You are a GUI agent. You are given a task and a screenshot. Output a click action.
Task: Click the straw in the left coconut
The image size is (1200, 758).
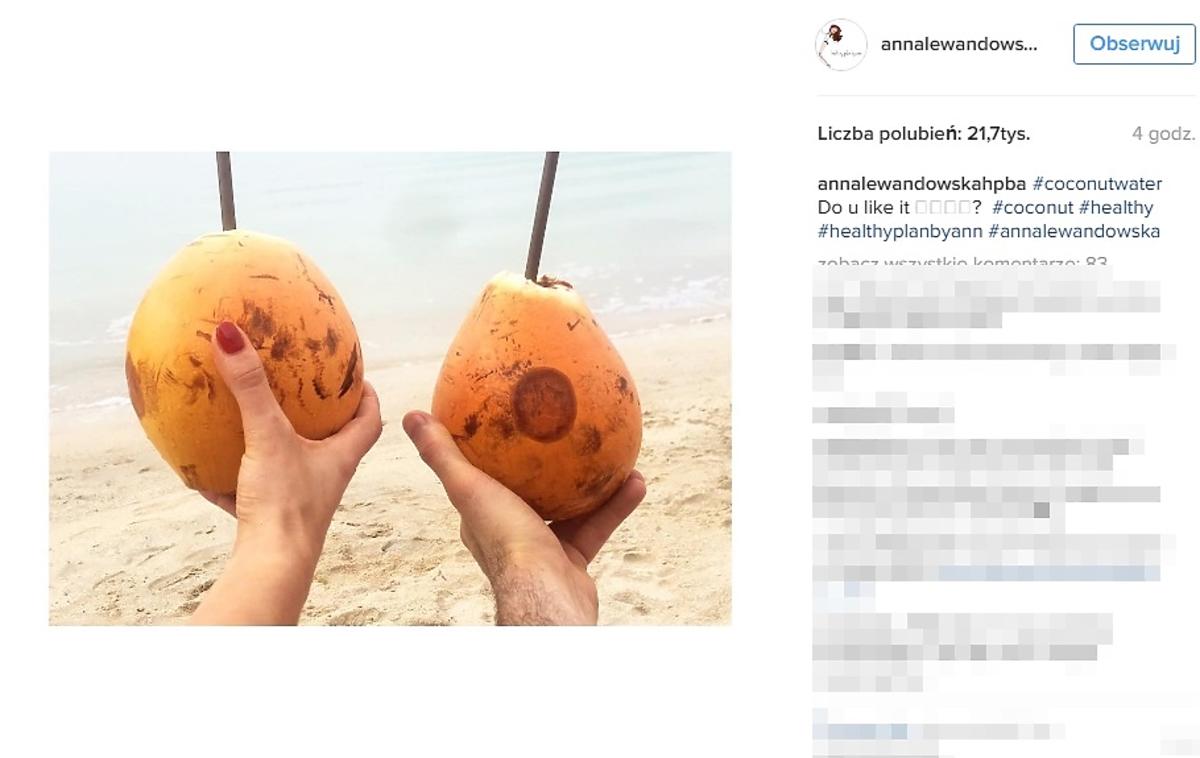[x=226, y=191]
